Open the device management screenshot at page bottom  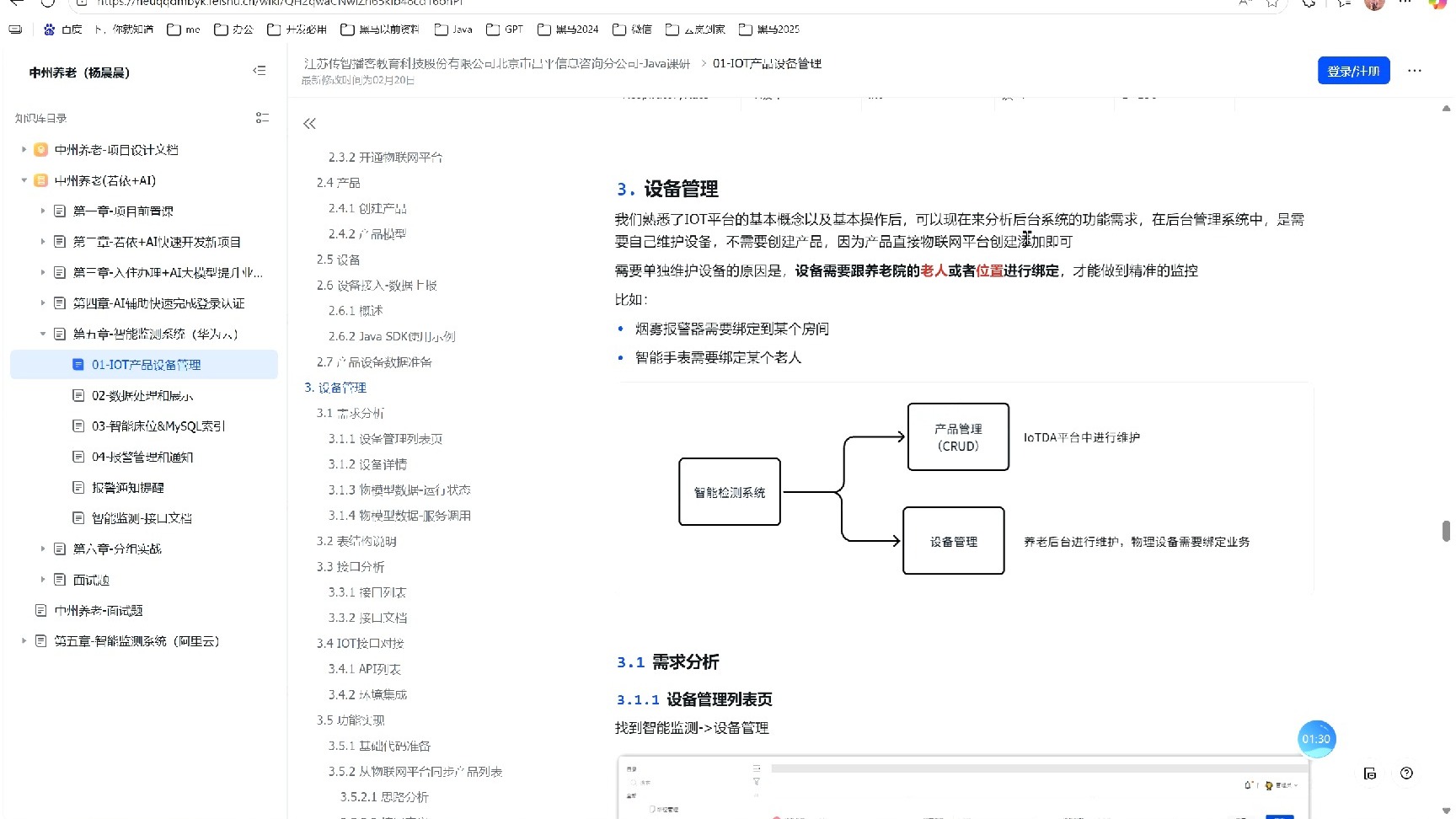[963, 788]
